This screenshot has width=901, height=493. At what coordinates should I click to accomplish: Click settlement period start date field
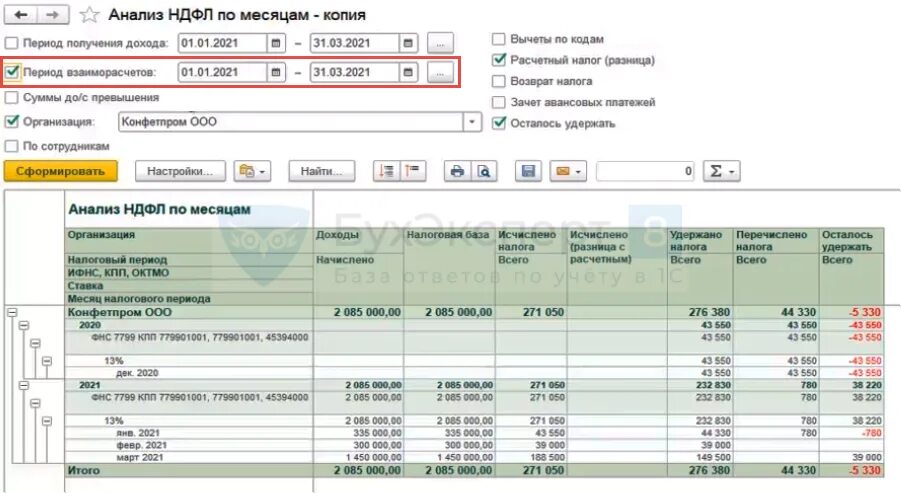coord(222,72)
